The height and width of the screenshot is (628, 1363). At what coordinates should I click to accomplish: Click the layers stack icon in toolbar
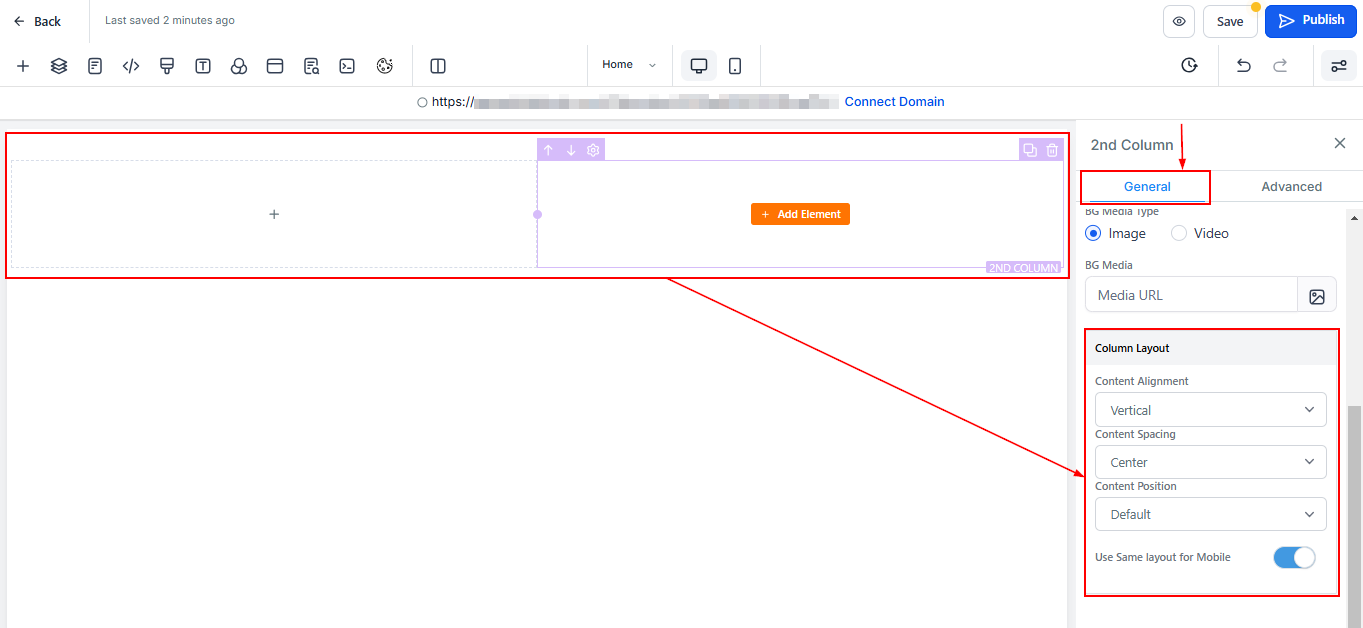pyautogui.click(x=59, y=66)
